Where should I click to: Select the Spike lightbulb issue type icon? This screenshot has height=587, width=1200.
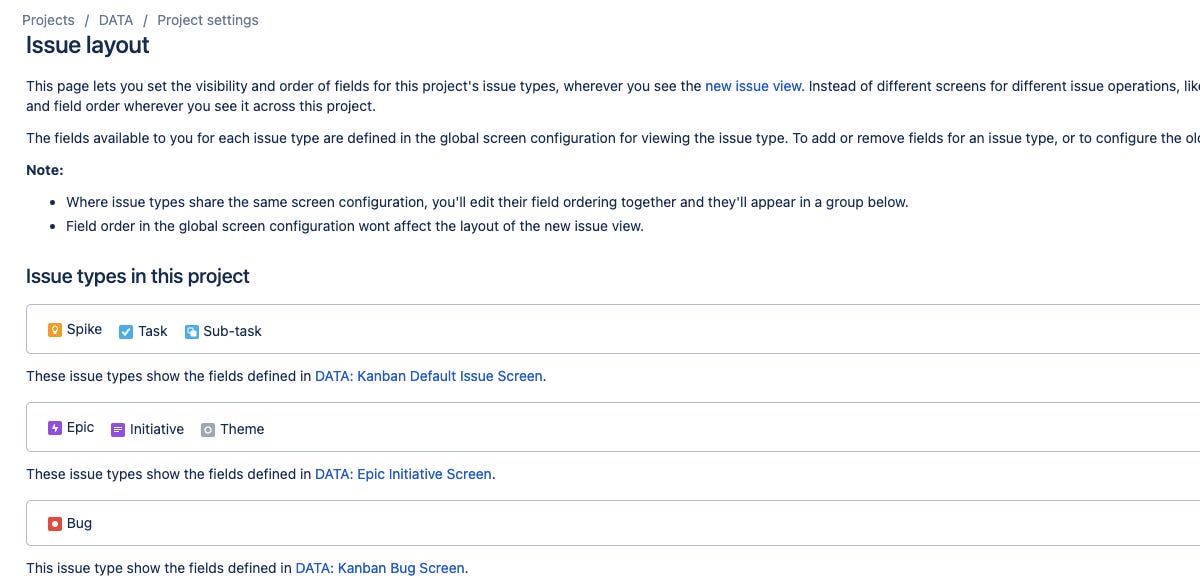click(54, 328)
